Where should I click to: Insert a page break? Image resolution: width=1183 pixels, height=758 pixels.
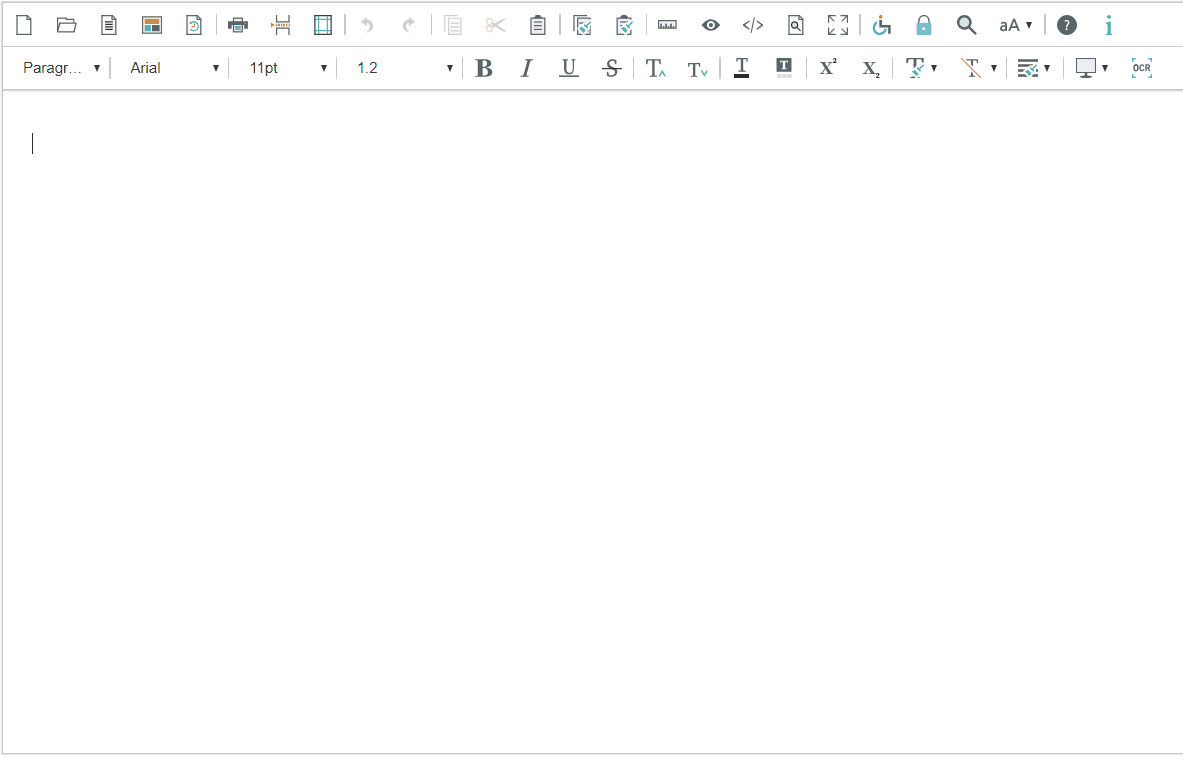[281, 25]
